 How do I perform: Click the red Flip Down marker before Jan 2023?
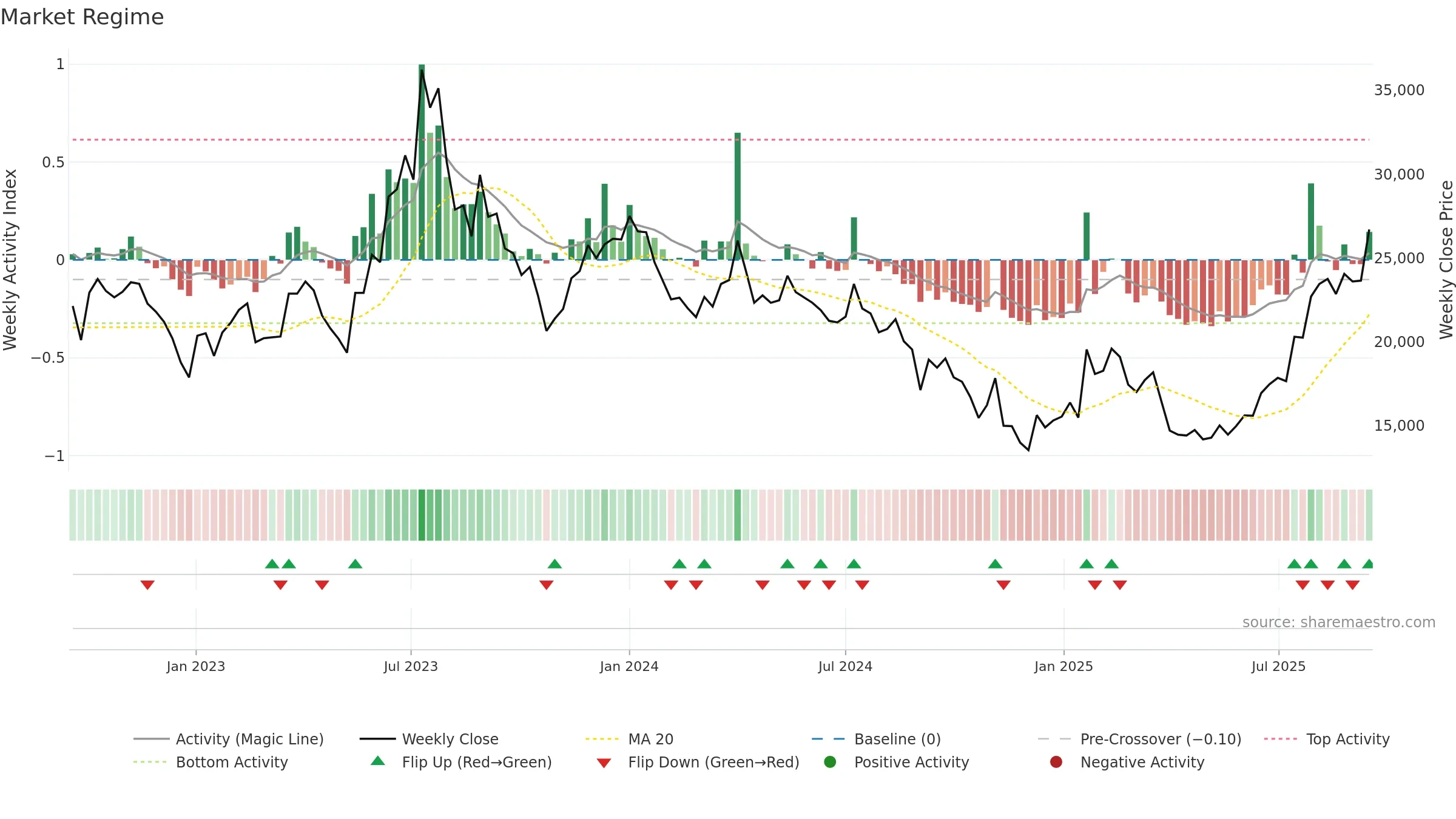(147, 585)
